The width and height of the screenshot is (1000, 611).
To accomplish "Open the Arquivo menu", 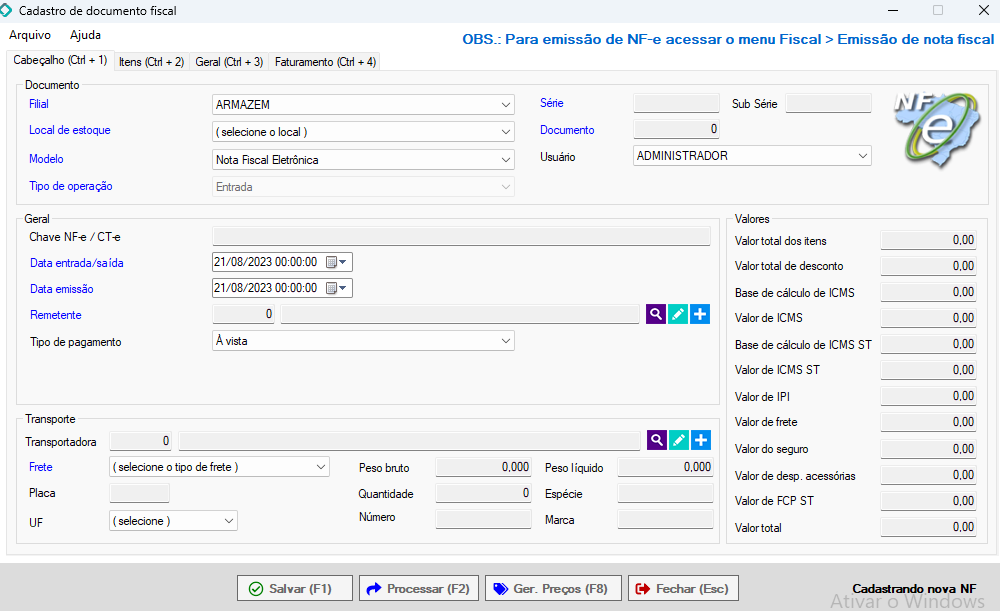I will click(30, 35).
